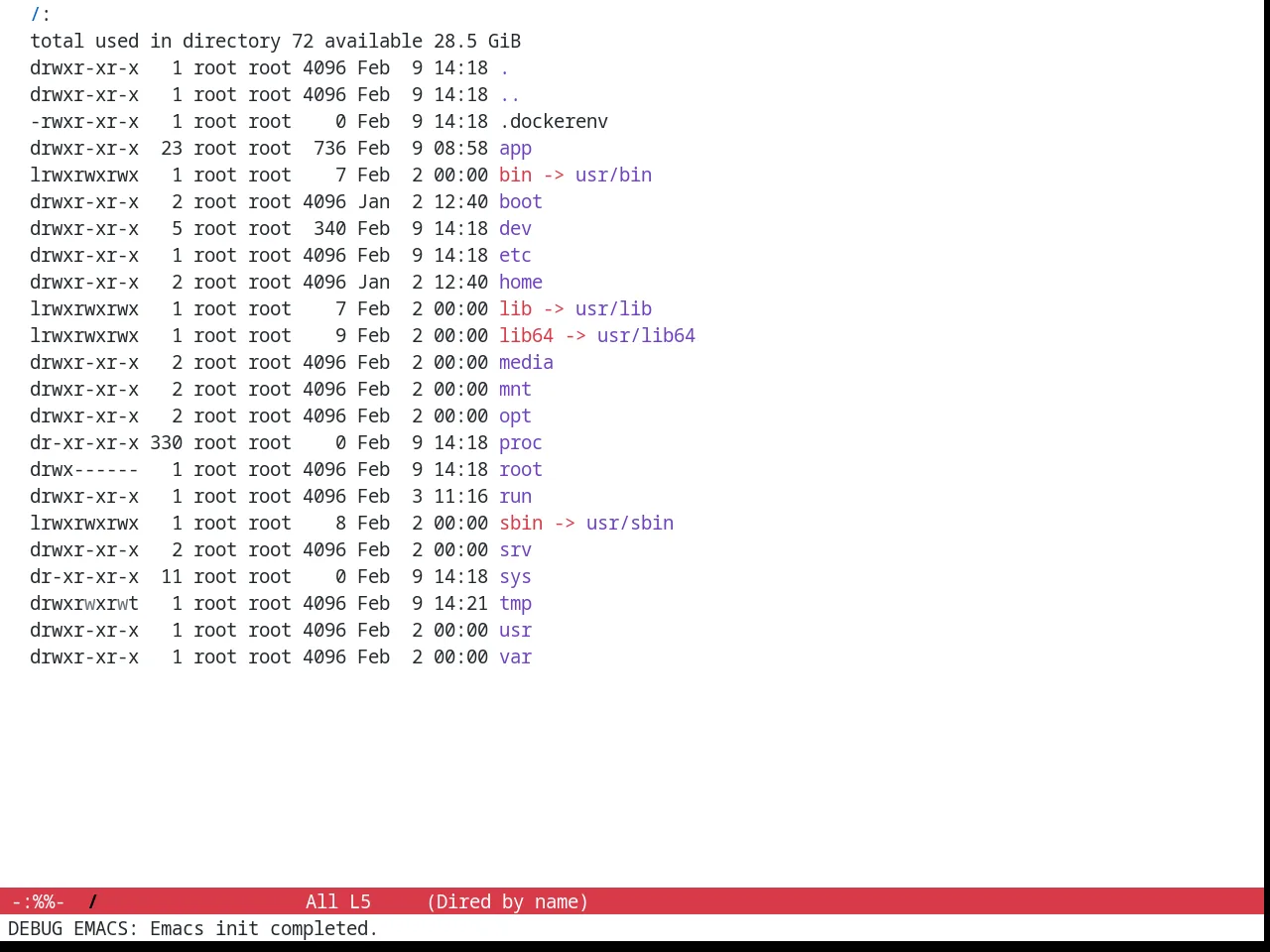Open the srv directory
This screenshot has height=952, width=1270.
point(515,550)
